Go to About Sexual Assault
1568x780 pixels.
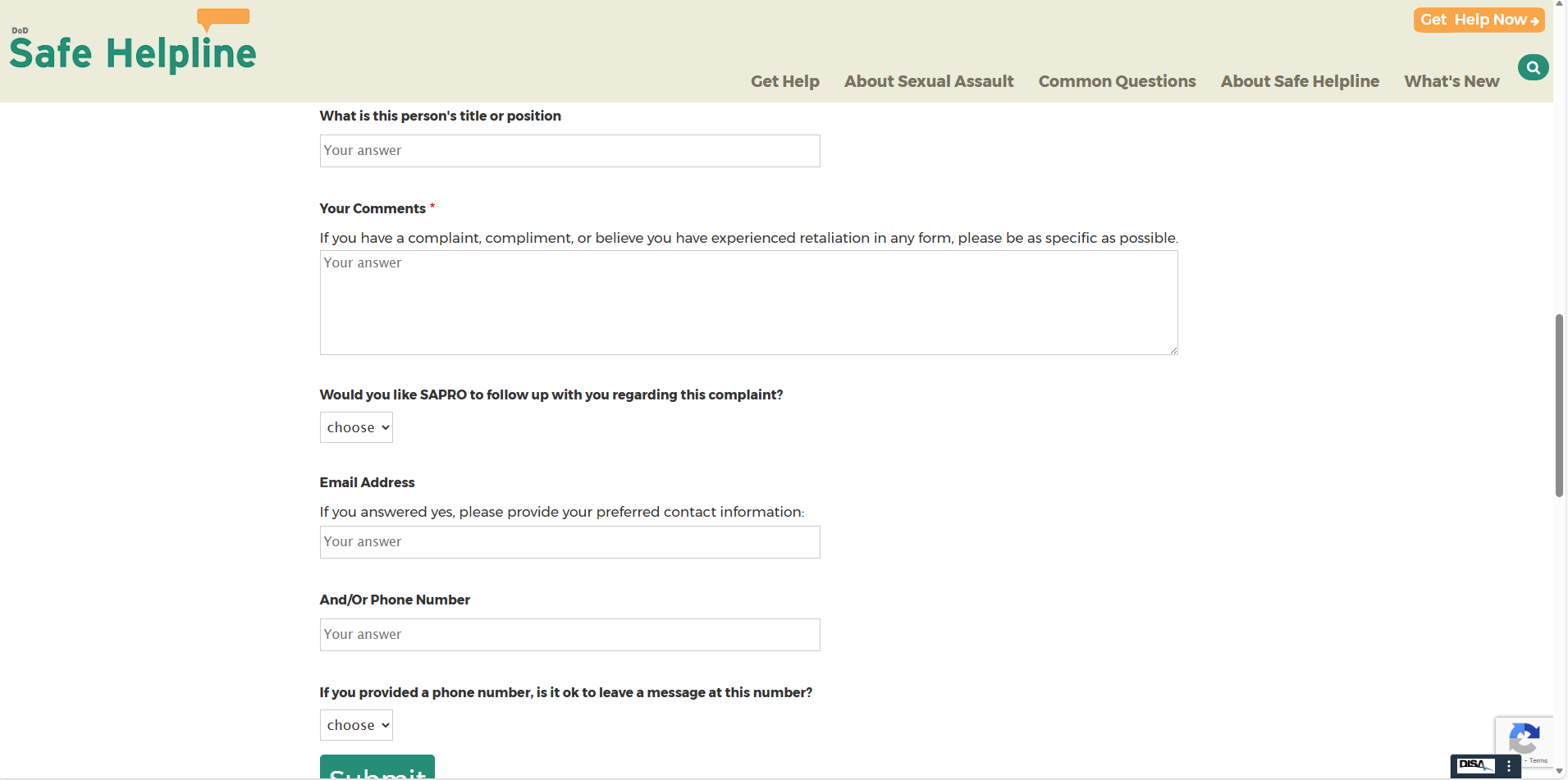[x=929, y=81]
